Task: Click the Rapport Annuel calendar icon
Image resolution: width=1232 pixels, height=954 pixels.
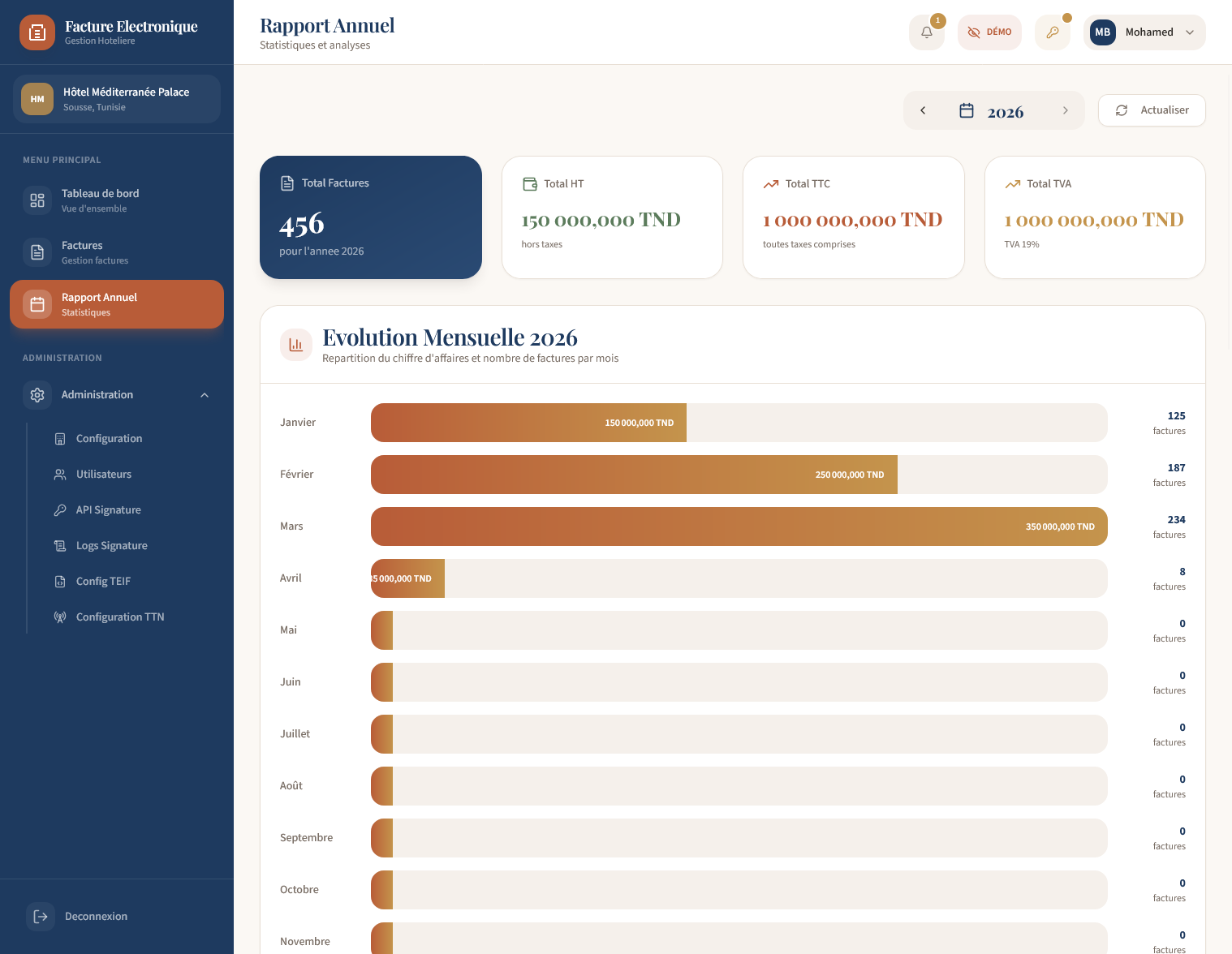Action: [37, 303]
